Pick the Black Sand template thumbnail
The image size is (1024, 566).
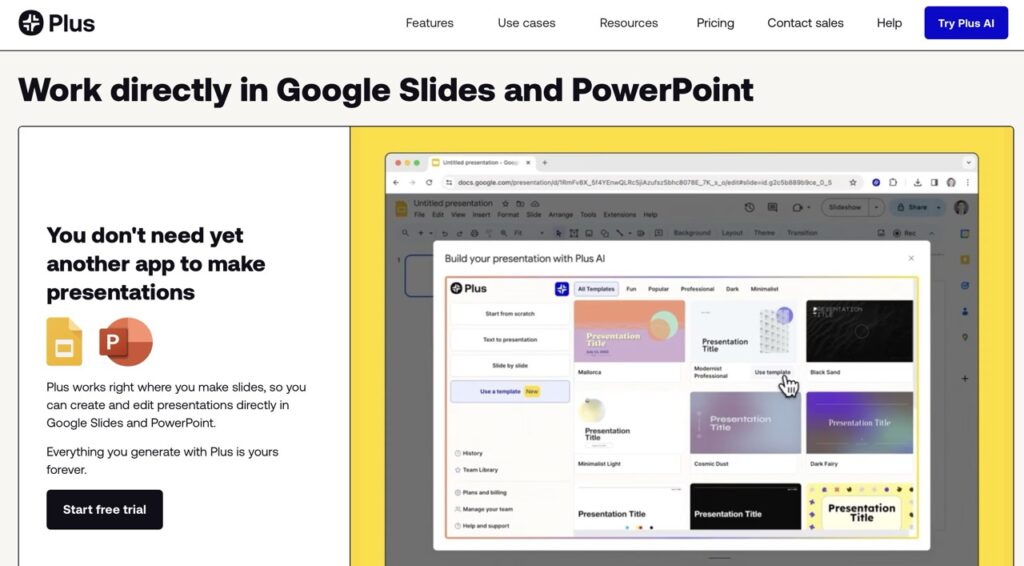pos(859,331)
